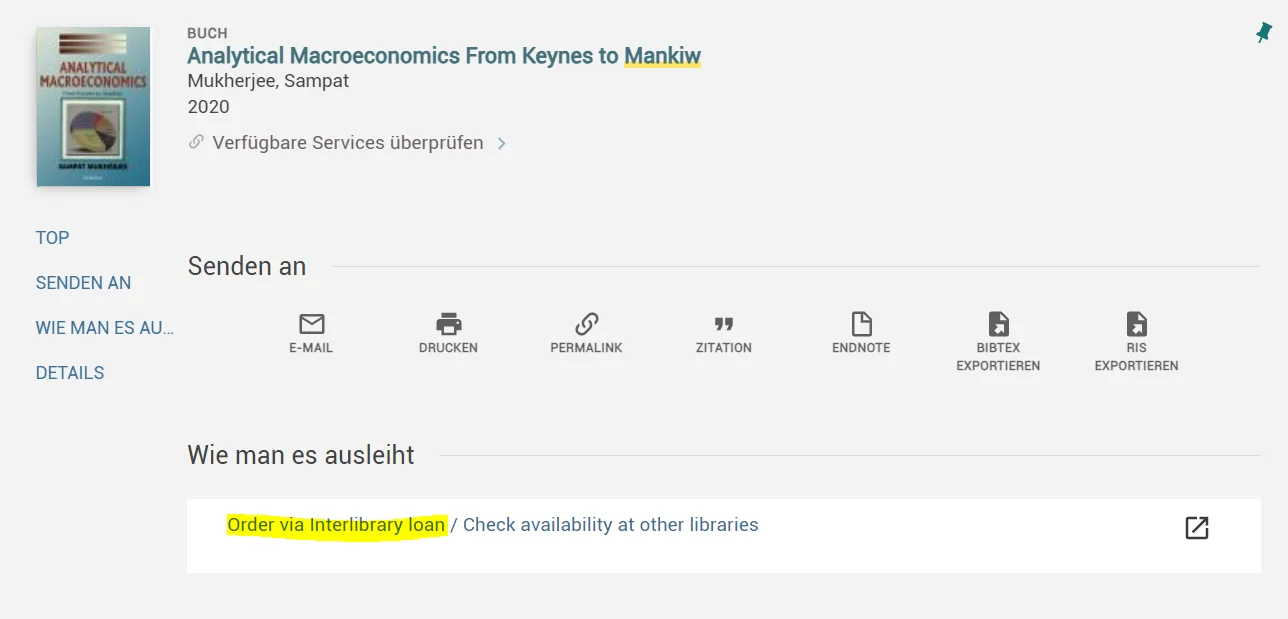Click Order via Interlibrary loan link
Screen dimensions: 1288x619
(x=336, y=525)
